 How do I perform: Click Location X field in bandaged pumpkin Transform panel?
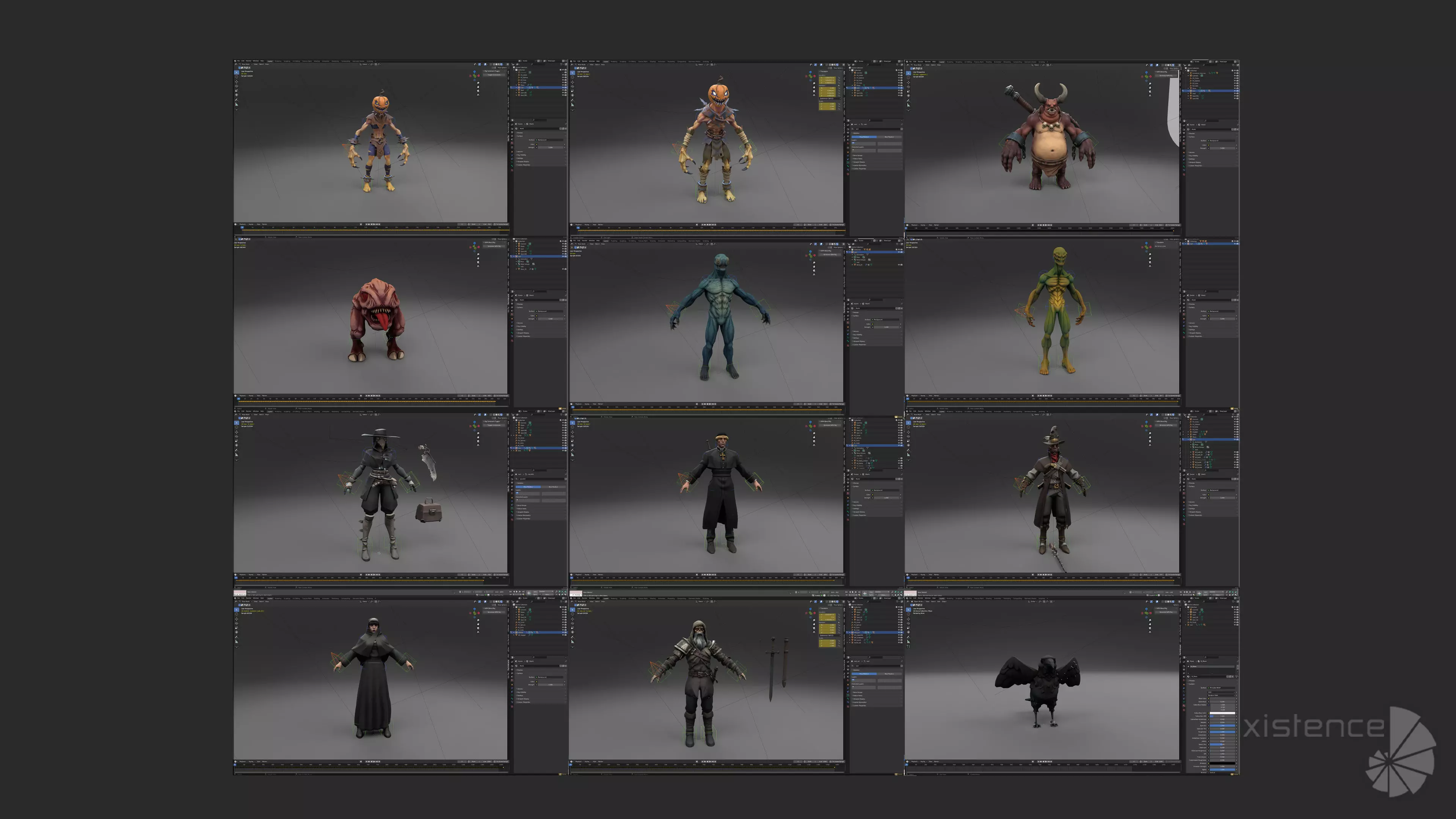[x=827, y=78]
